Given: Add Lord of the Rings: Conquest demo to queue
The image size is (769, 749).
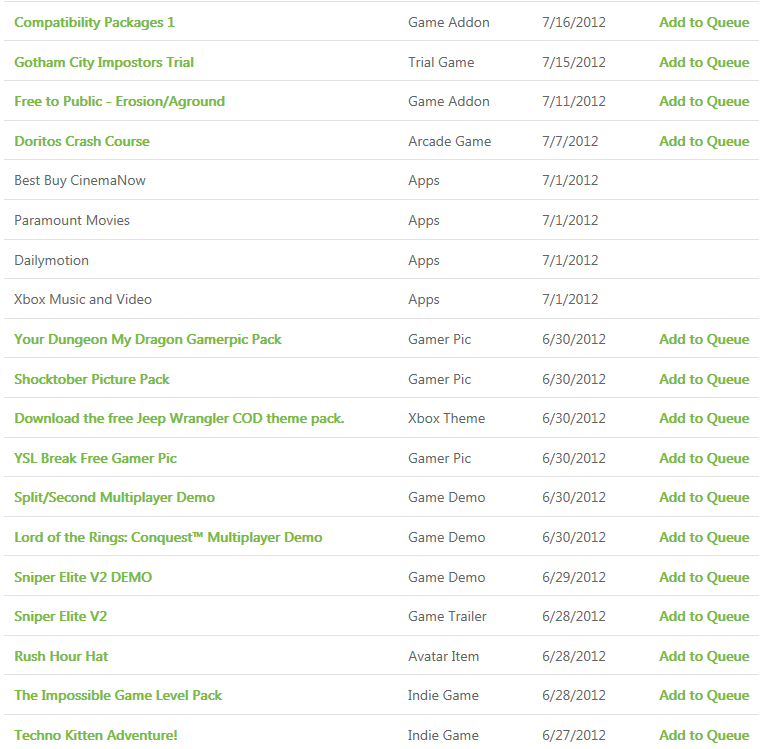Looking at the screenshot, I should click(x=704, y=538).
